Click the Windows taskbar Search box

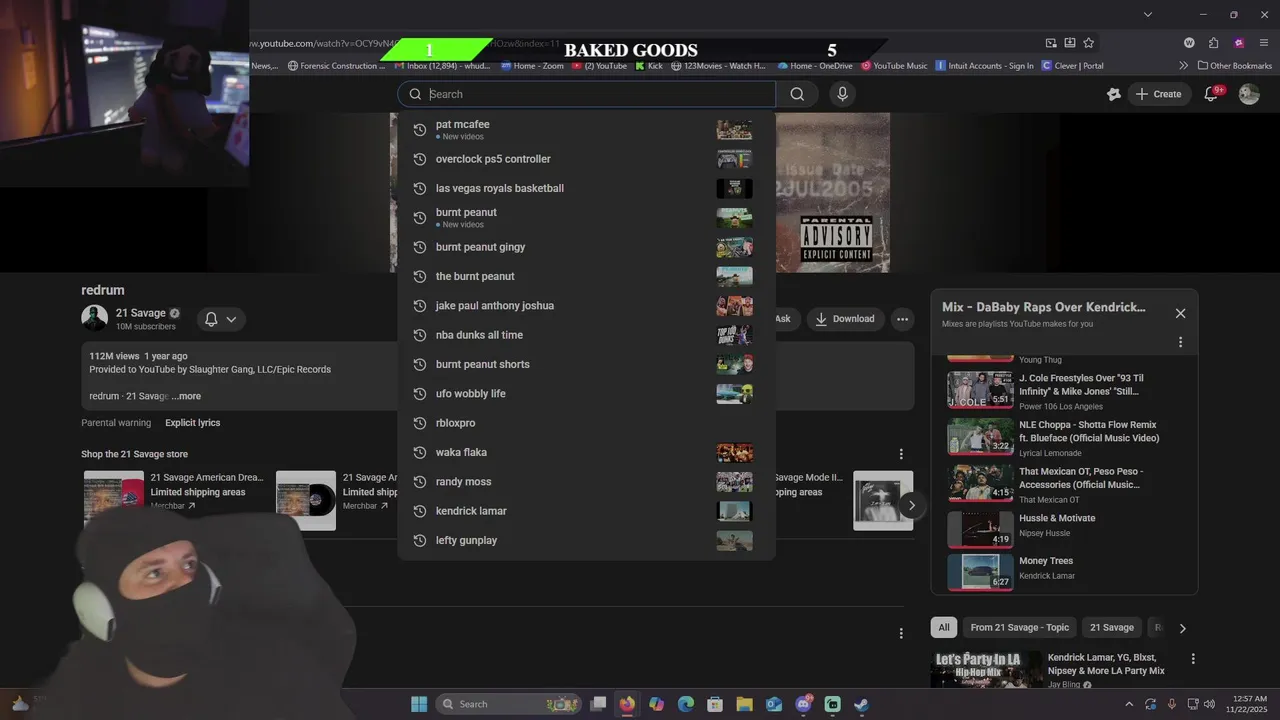pyautogui.click(x=508, y=704)
